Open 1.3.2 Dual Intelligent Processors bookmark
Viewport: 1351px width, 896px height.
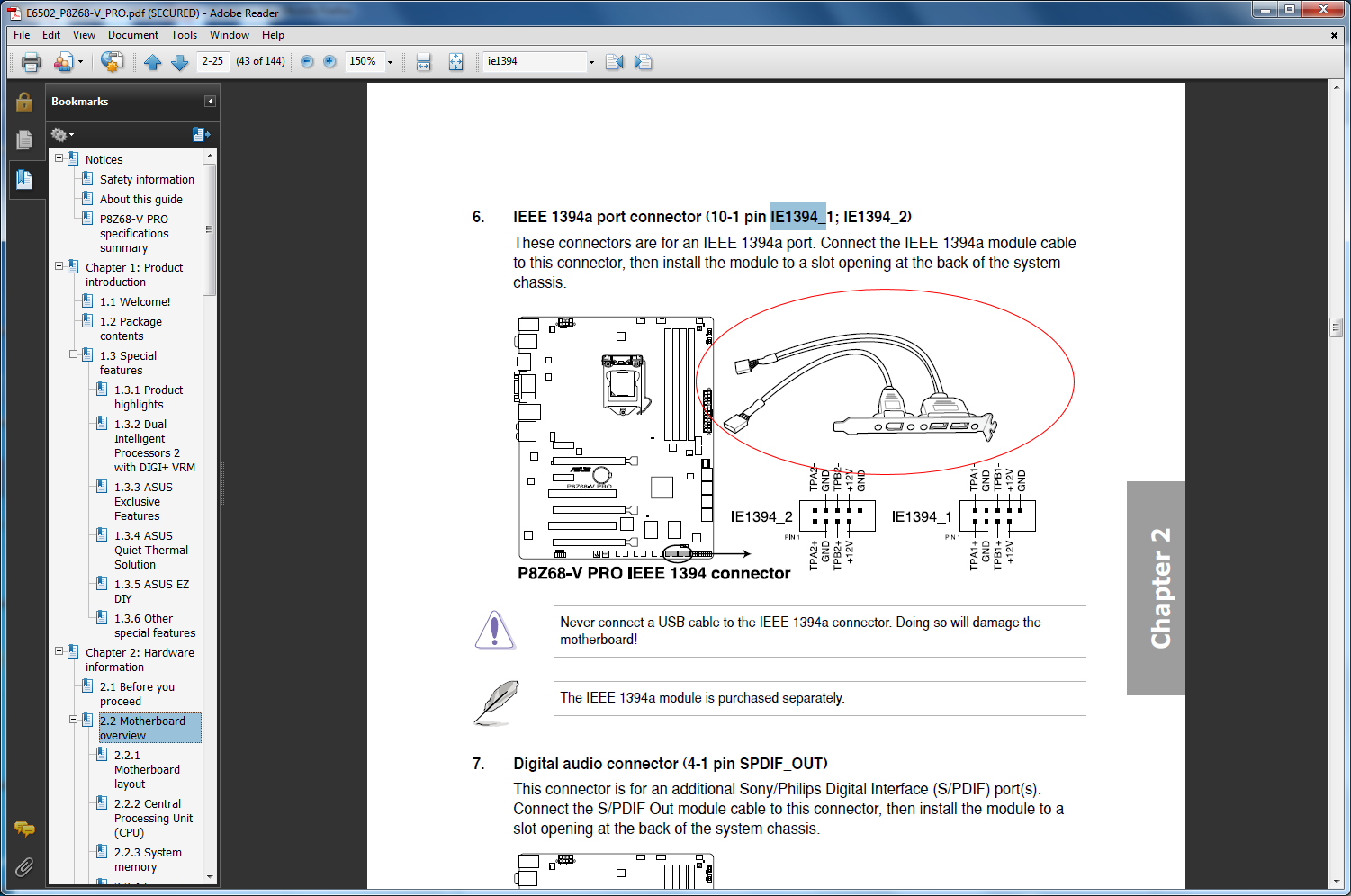(154, 446)
